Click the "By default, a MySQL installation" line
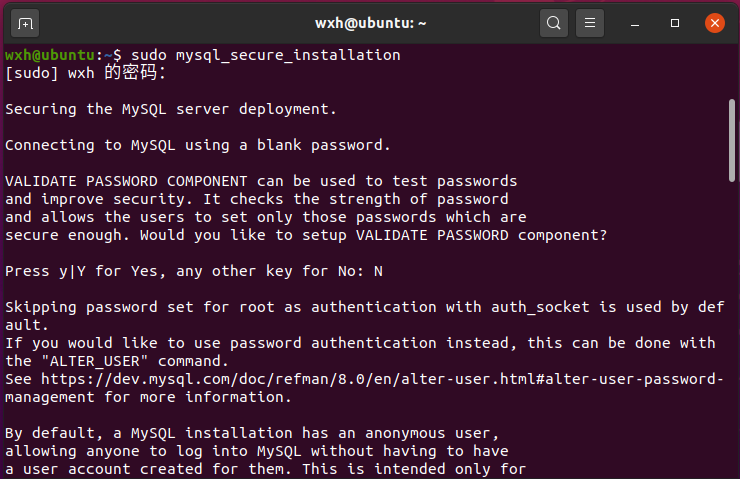Screen dimensions: 740x479 coord(251,433)
